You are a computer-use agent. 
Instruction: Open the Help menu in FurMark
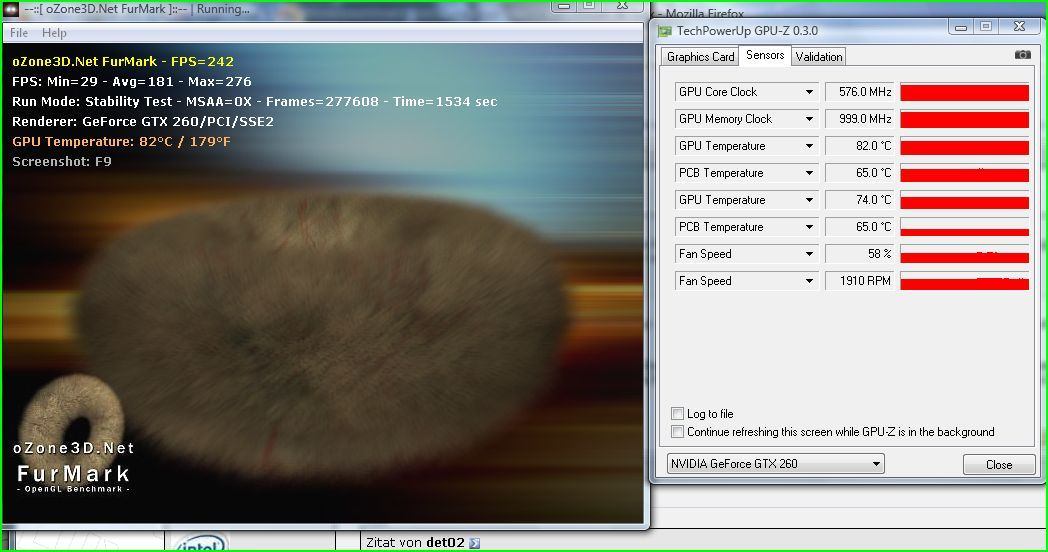tap(54, 33)
